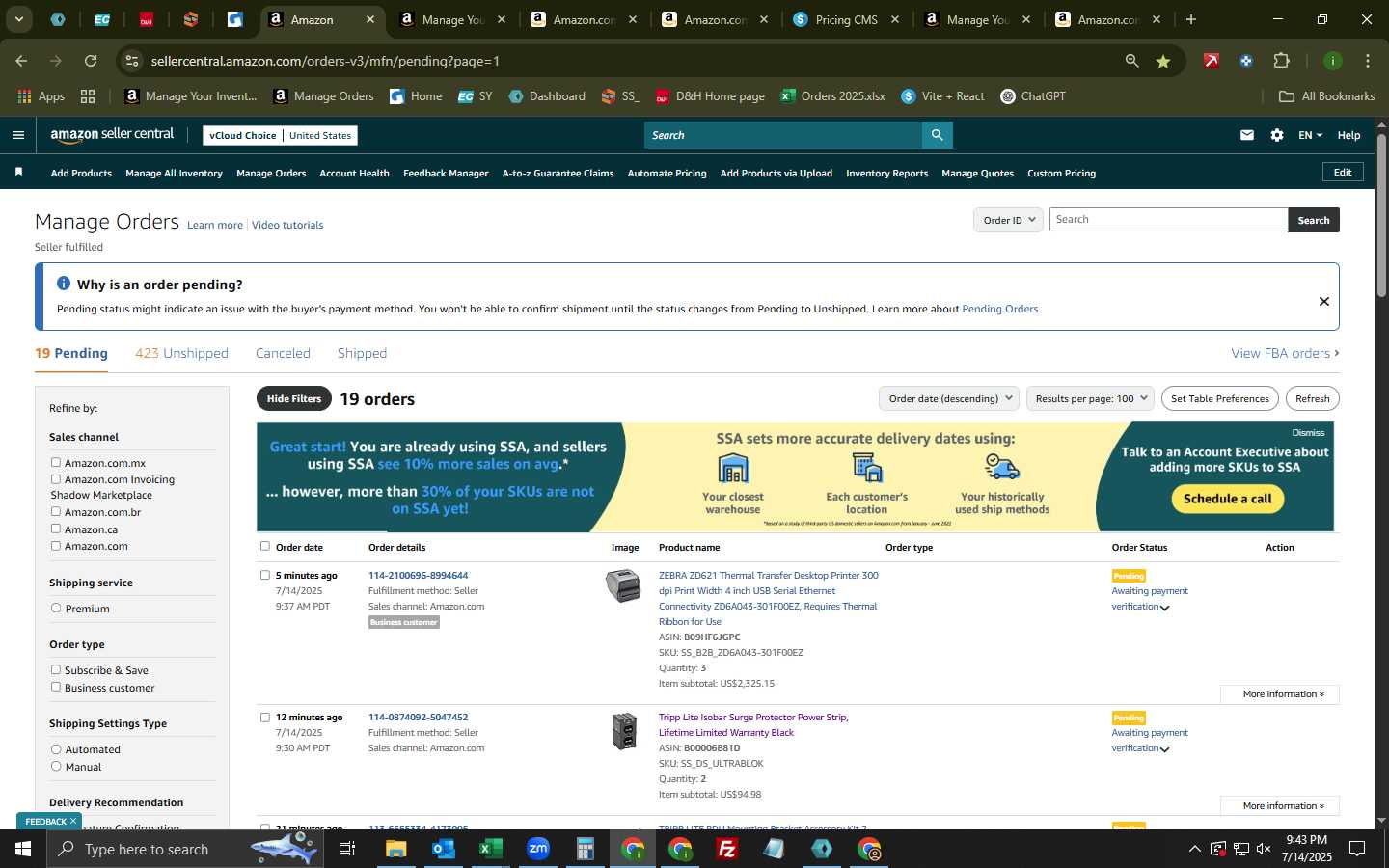Click the Tripp Lite surge protector thumbnail
The width and height of the screenshot is (1389, 868).
[x=624, y=731]
